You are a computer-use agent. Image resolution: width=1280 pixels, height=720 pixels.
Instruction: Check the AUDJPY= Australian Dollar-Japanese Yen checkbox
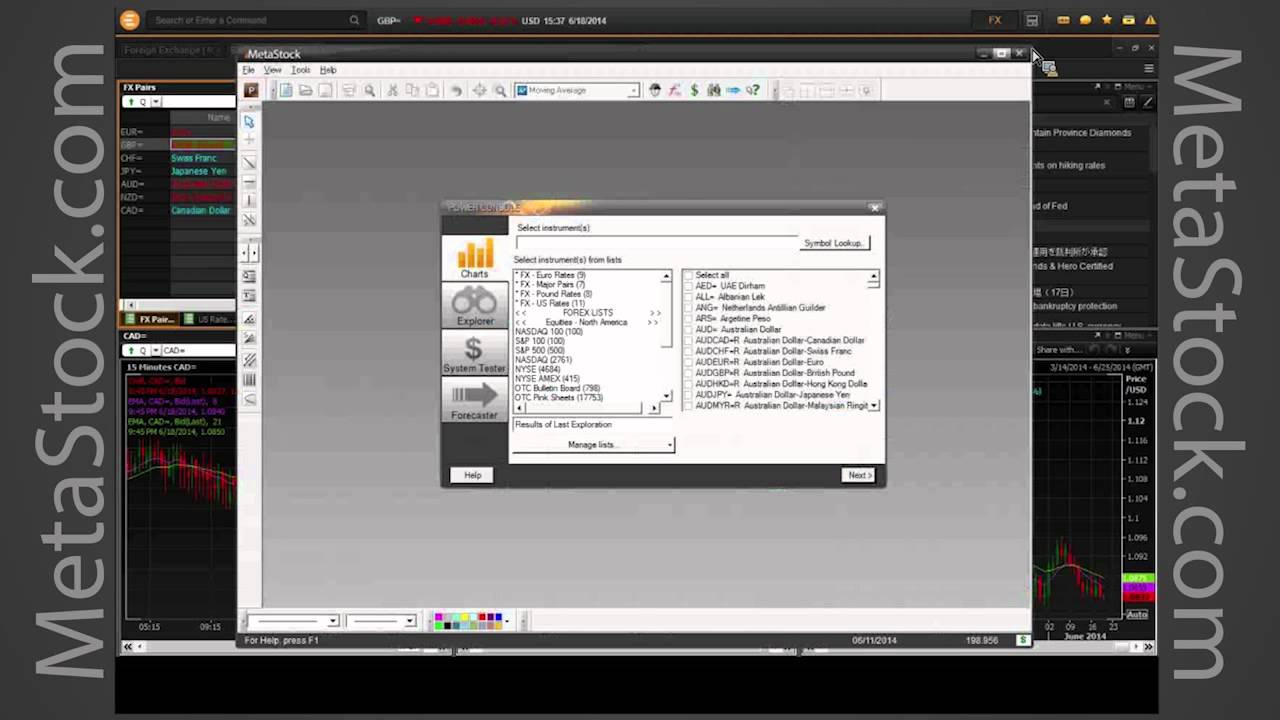[x=688, y=395]
